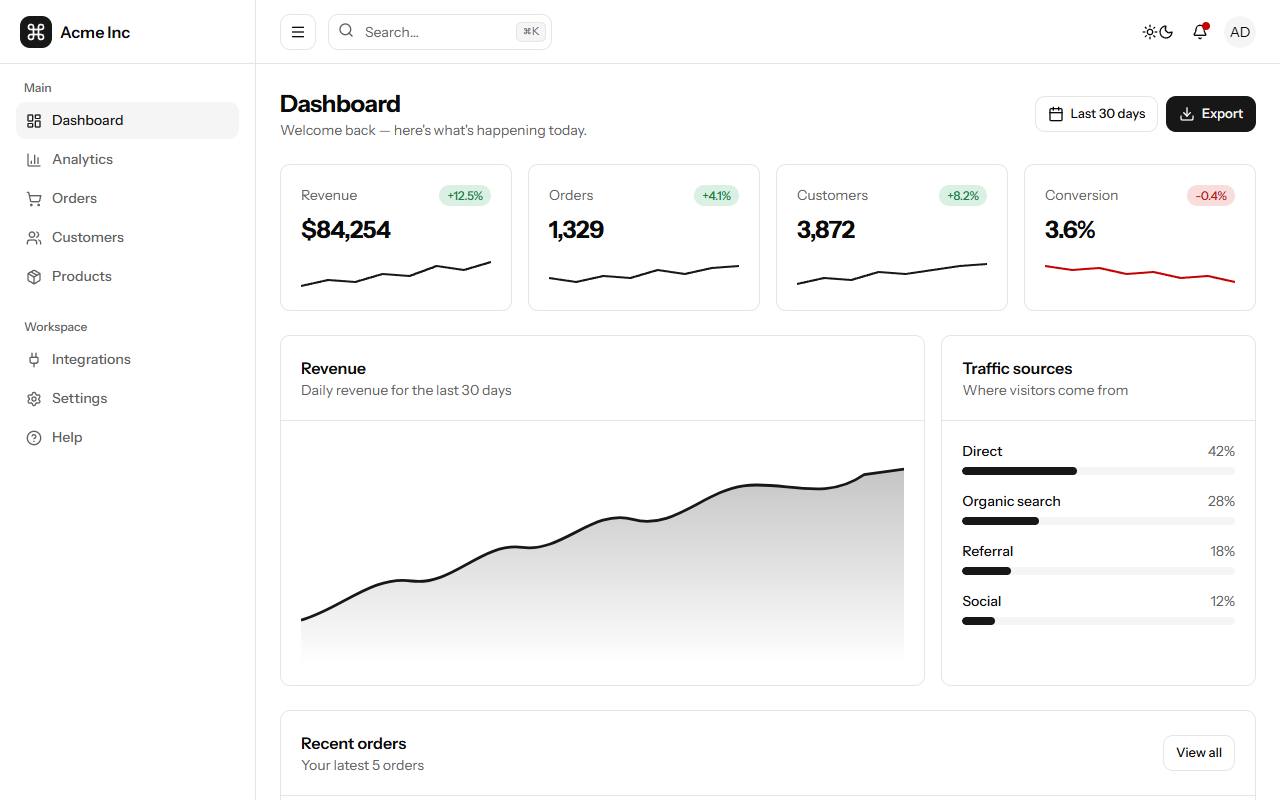
Task: Open the Products label in sidebar
Action: [x=82, y=276]
